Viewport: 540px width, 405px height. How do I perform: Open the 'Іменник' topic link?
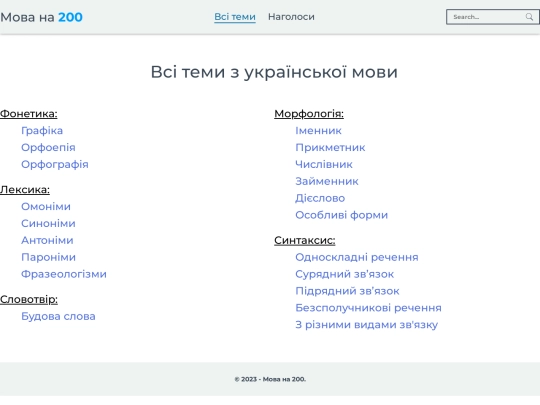point(318,131)
